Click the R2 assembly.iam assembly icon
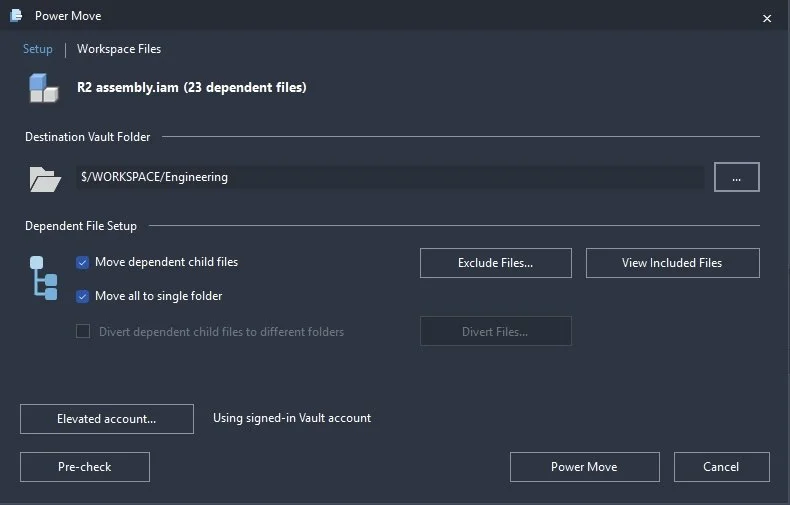This screenshot has height=505, width=790. [x=43, y=88]
